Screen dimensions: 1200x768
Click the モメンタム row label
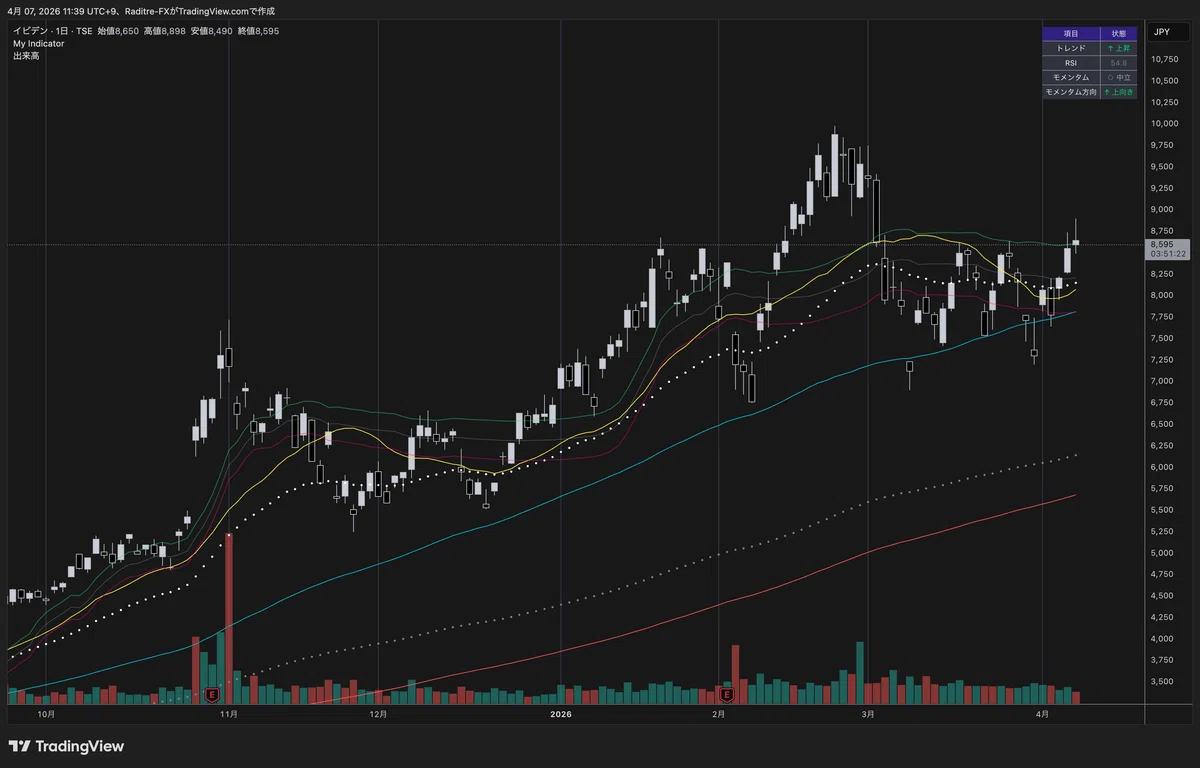point(1070,77)
